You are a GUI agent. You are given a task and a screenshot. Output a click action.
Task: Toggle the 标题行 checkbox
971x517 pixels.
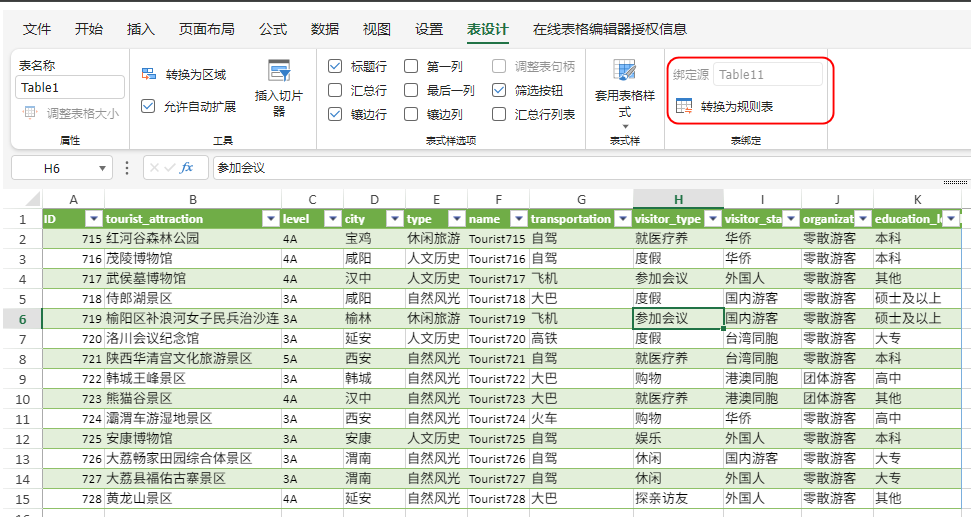coord(335,66)
